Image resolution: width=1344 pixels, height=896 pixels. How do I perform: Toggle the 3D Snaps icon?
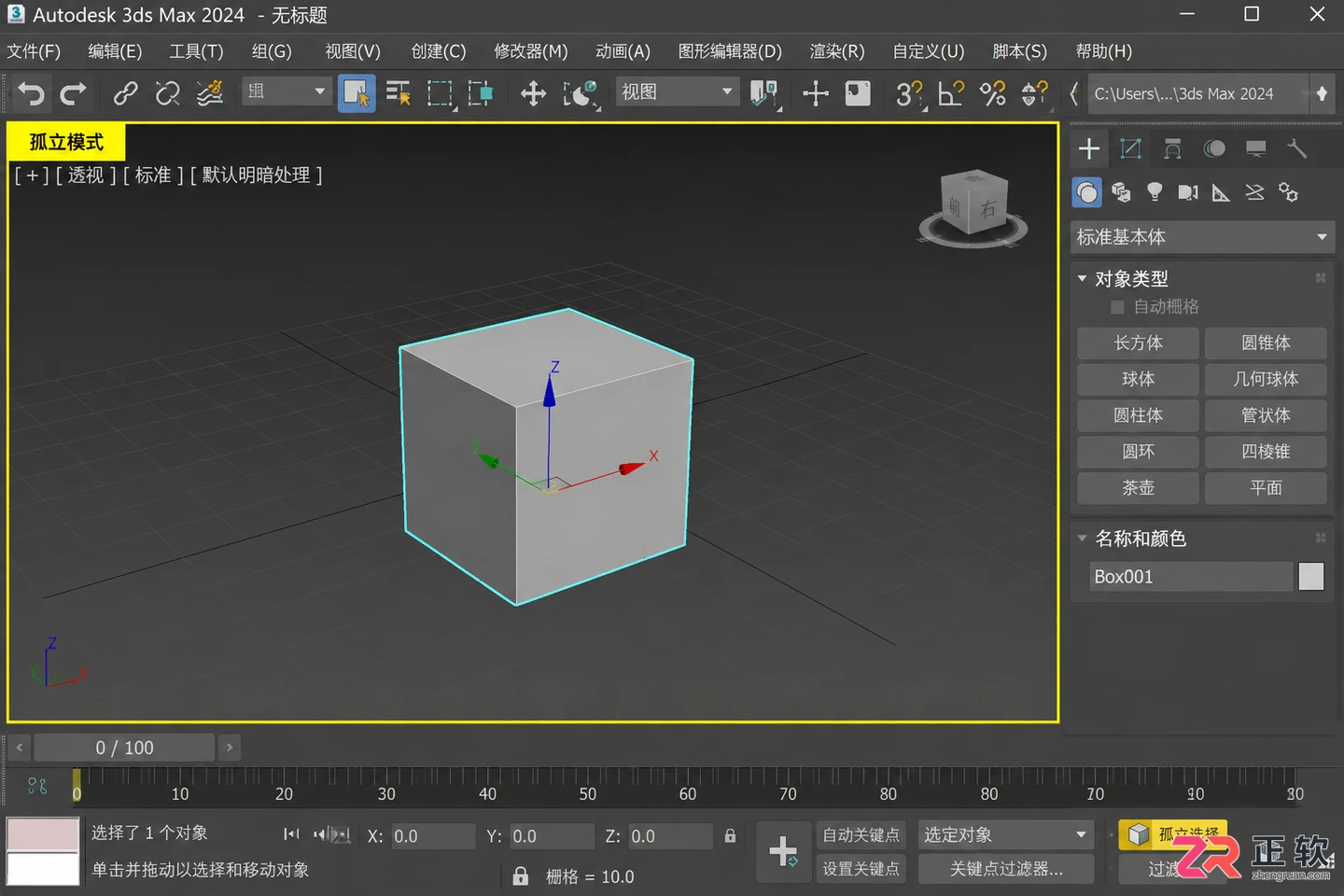[x=908, y=93]
